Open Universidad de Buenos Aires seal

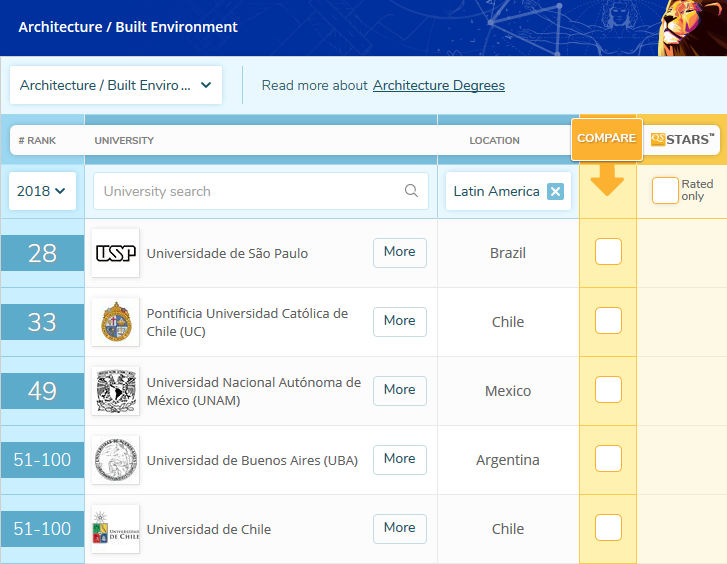click(x=115, y=460)
